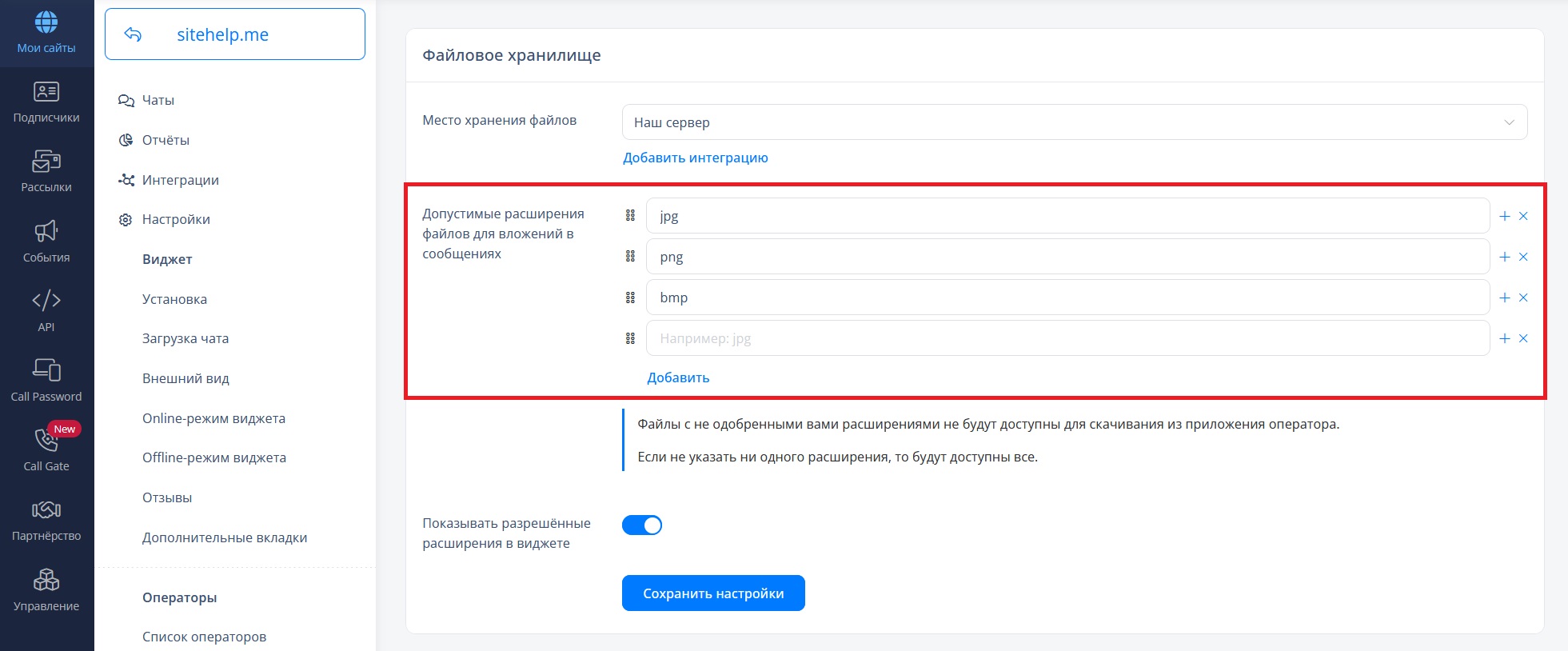Remove the jpg extension row
This screenshot has width=1568, height=651.
(1523, 216)
